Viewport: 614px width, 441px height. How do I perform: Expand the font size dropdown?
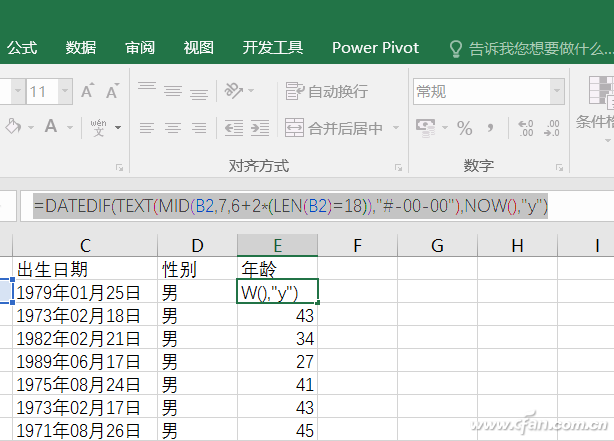pos(64,92)
